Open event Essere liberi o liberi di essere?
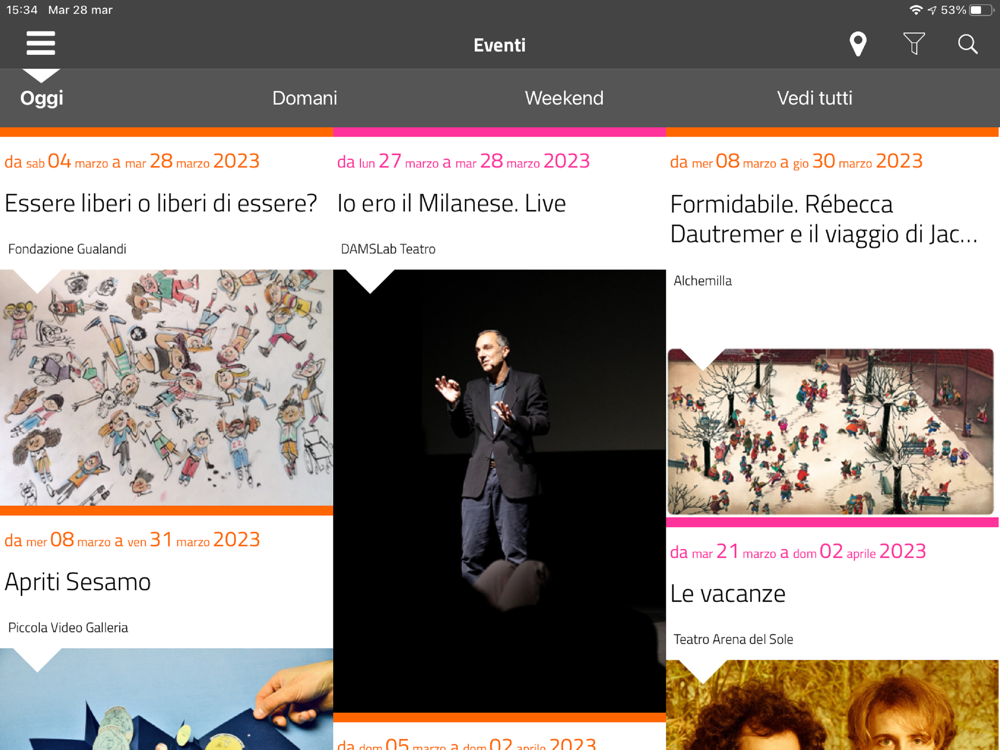The height and width of the screenshot is (750, 1000). pyautogui.click(x=161, y=203)
